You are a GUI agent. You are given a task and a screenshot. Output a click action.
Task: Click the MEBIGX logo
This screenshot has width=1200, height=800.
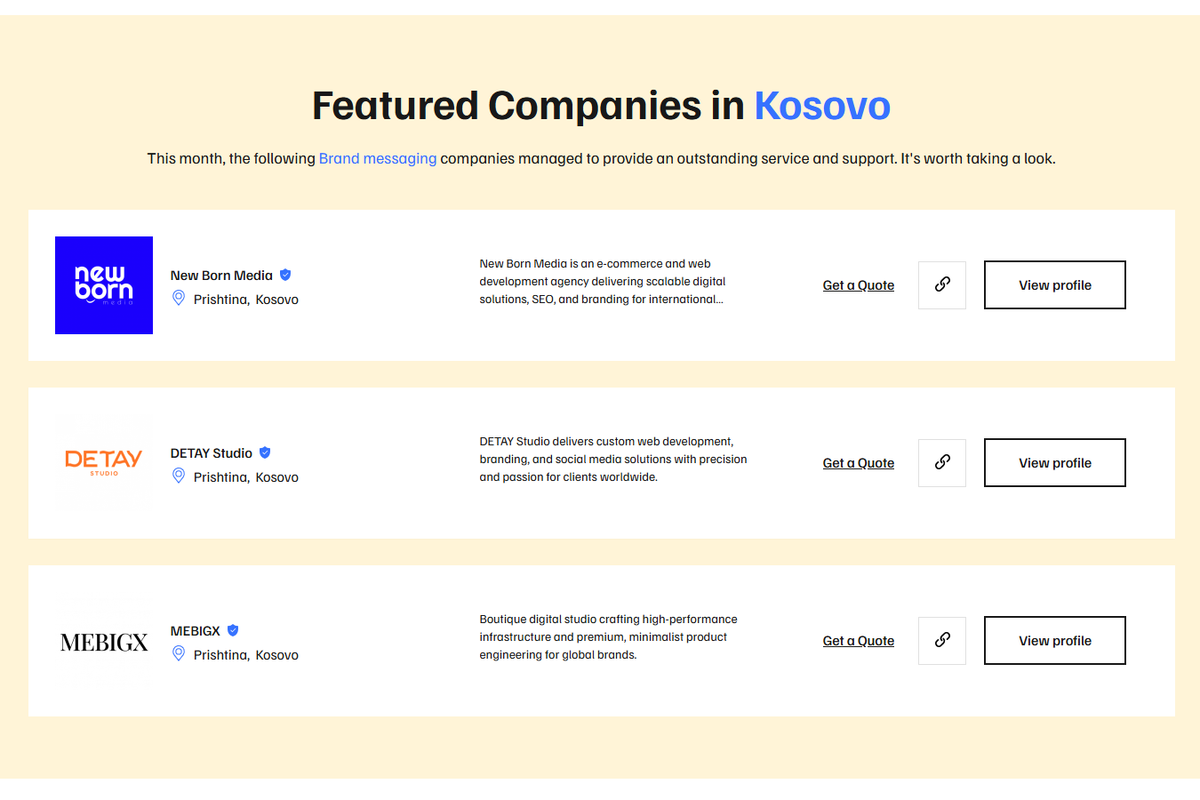point(104,641)
